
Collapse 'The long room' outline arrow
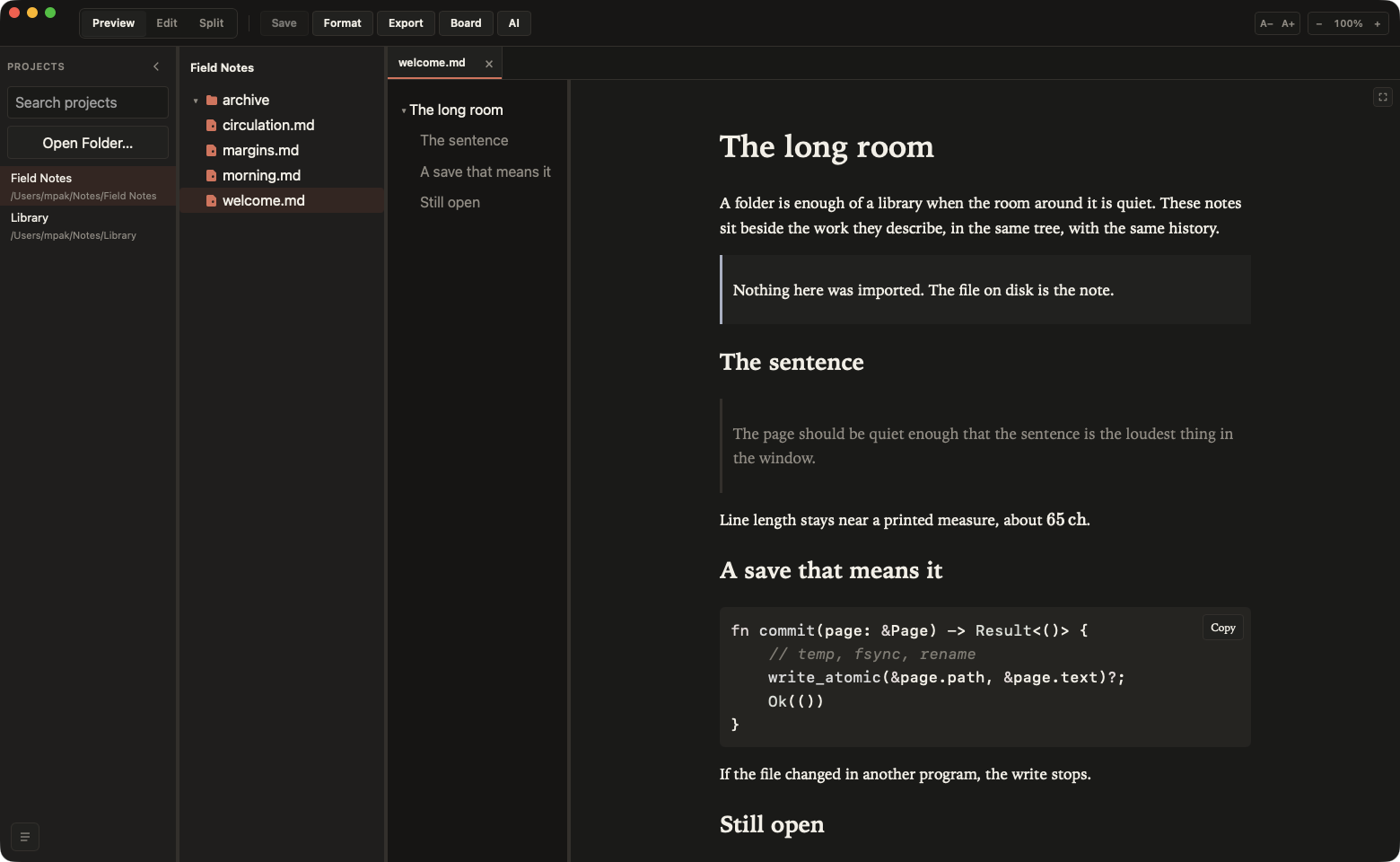point(404,110)
